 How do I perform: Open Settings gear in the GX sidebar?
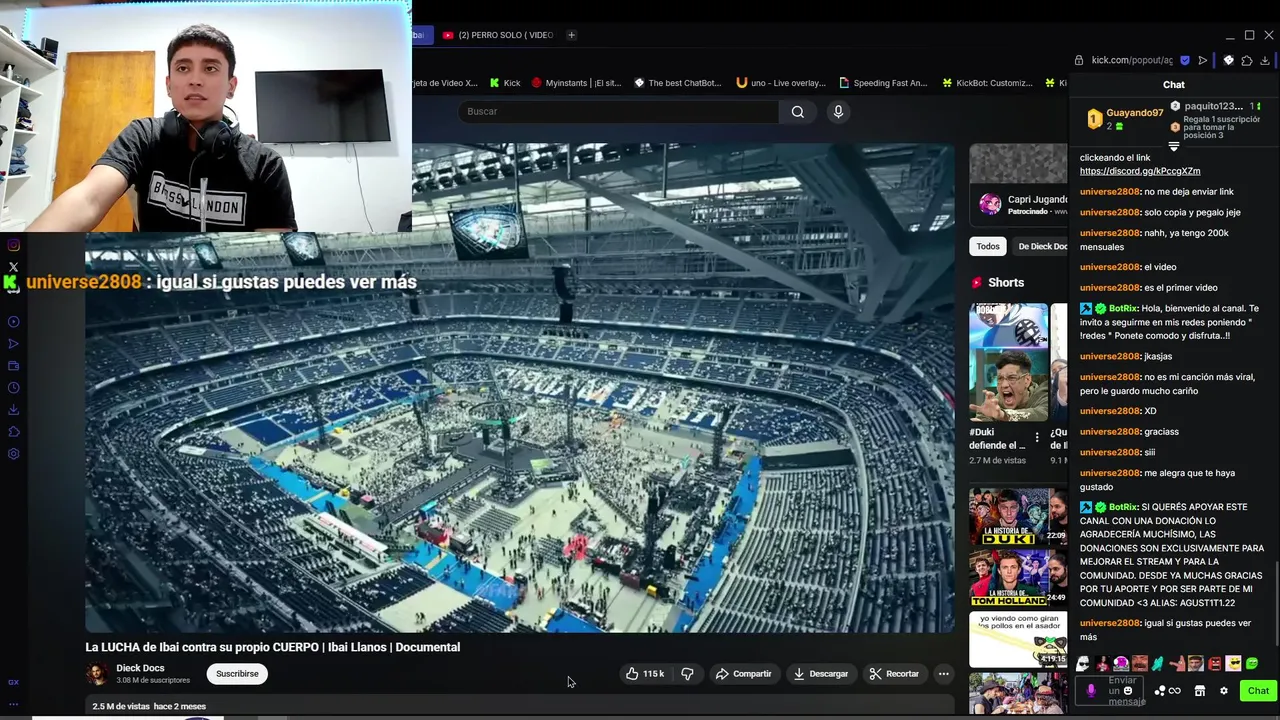tap(13, 454)
